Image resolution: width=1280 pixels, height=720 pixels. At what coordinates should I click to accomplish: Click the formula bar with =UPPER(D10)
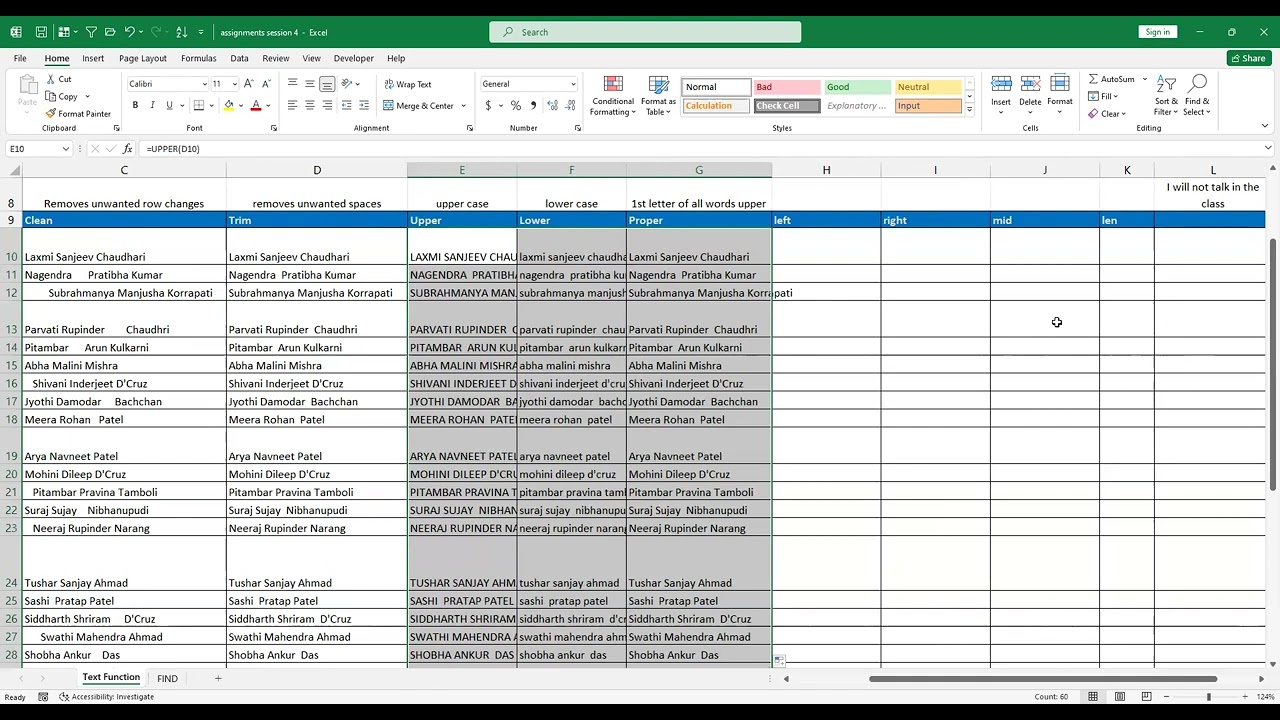[x=700, y=149]
